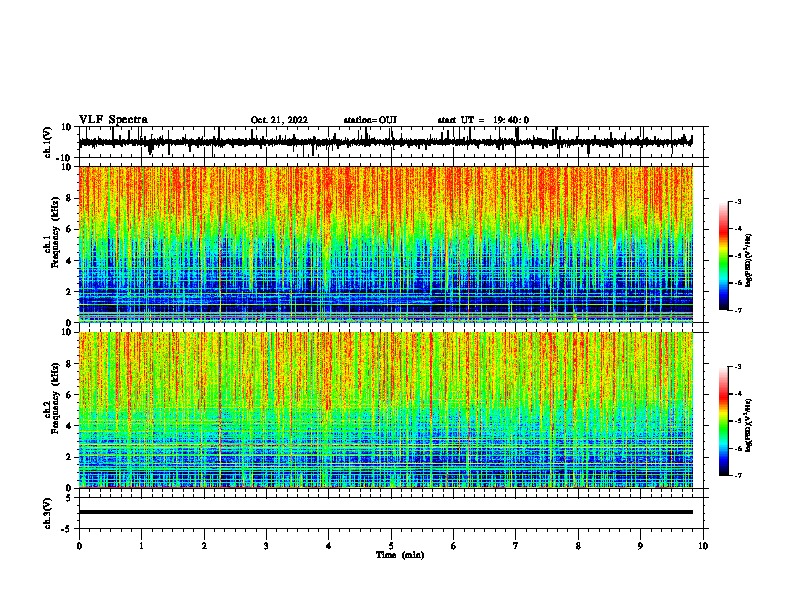The image size is (792, 612).
Task: Click tick label "9" on Time axis
Action: 640,546
